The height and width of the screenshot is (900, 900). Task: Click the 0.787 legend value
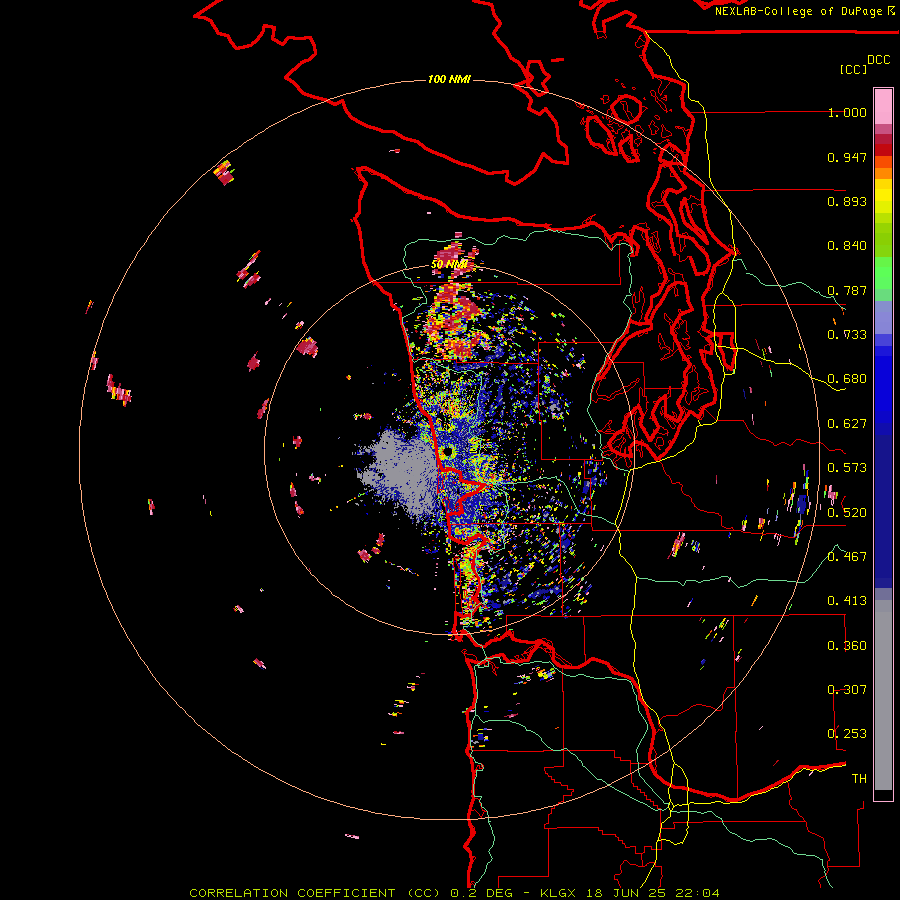pos(847,290)
